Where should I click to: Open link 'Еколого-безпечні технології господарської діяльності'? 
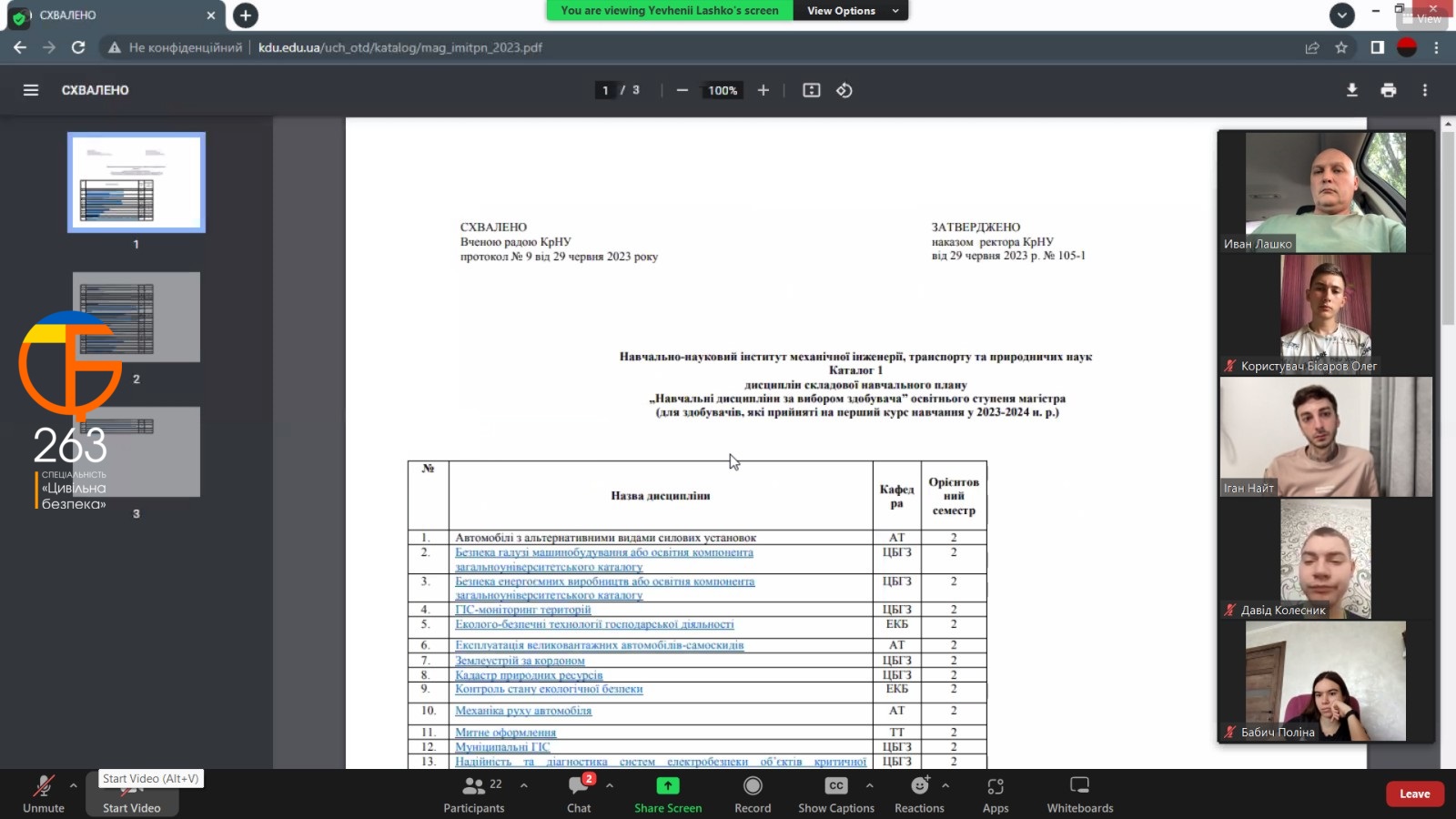click(594, 624)
